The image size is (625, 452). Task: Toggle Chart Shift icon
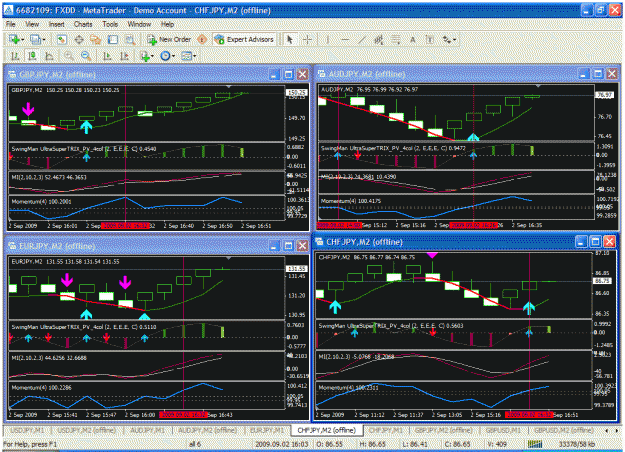124,56
